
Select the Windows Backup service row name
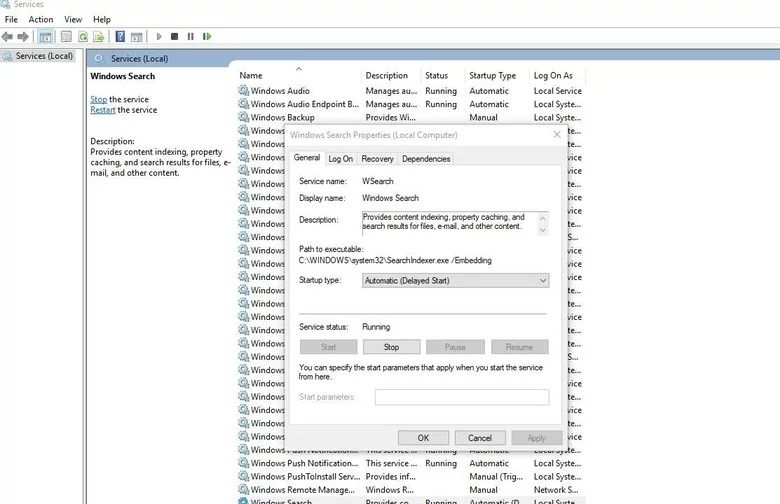tap(283, 117)
